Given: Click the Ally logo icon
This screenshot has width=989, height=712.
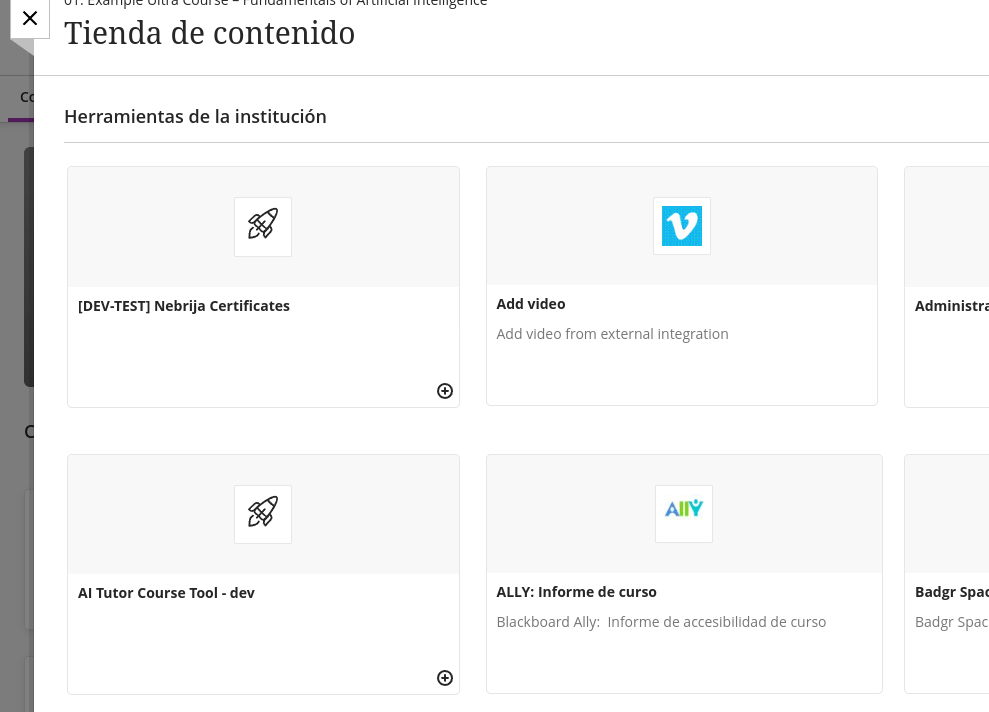Looking at the screenshot, I should click(x=684, y=513).
